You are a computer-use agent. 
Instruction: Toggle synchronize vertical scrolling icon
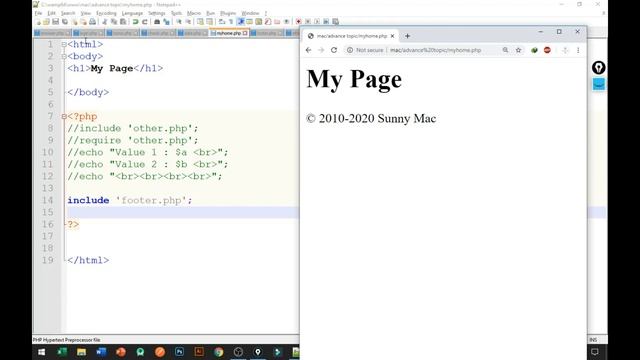[200, 22]
